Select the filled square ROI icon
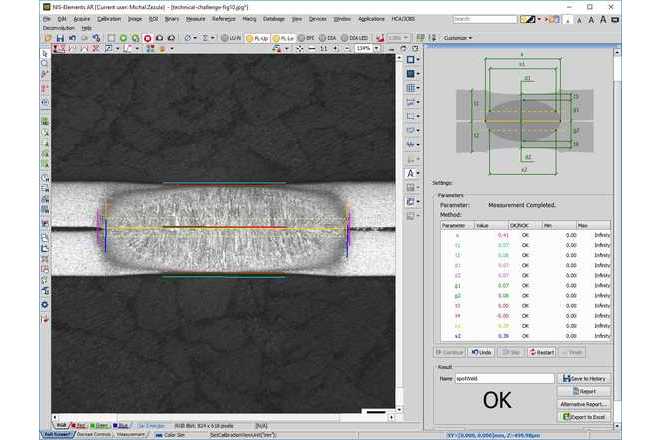660x440 pixels. pos(412,74)
